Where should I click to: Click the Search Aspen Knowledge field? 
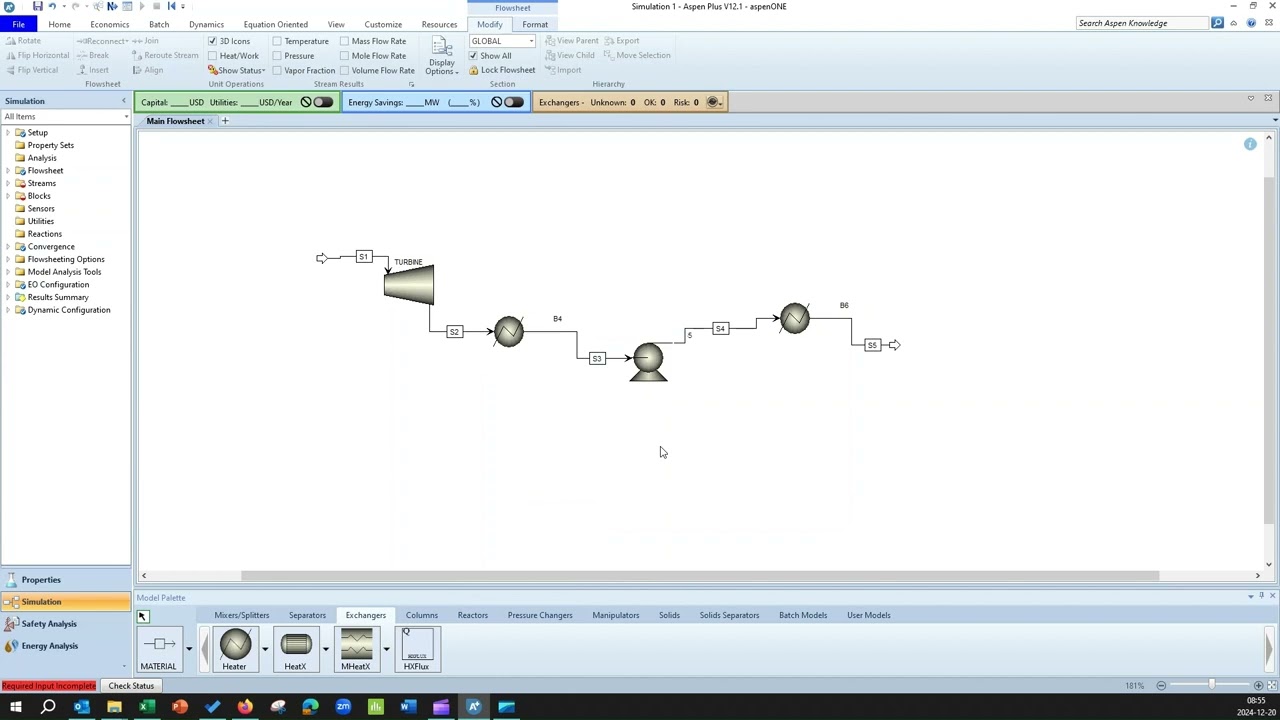[1142, 23]
